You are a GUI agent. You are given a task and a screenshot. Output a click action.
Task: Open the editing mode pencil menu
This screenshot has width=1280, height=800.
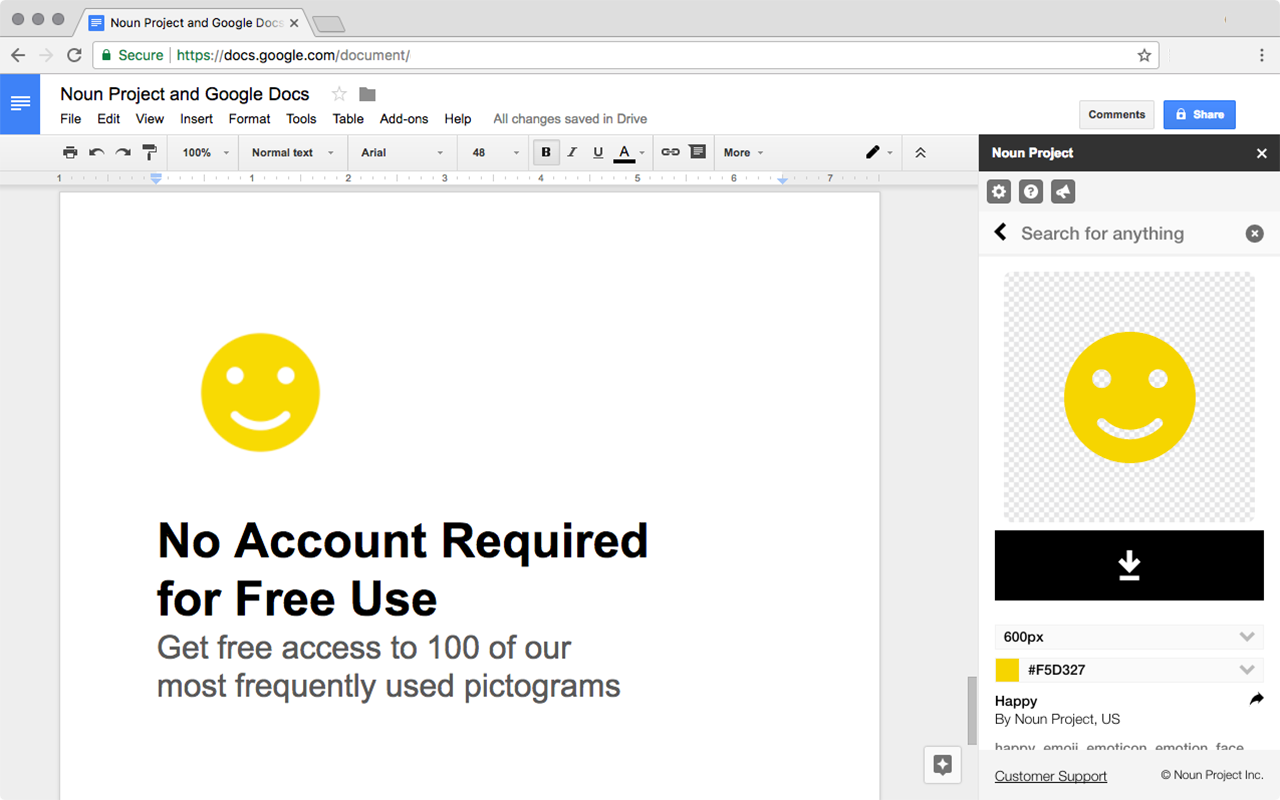pyautogui.click(x=878, y=152)
